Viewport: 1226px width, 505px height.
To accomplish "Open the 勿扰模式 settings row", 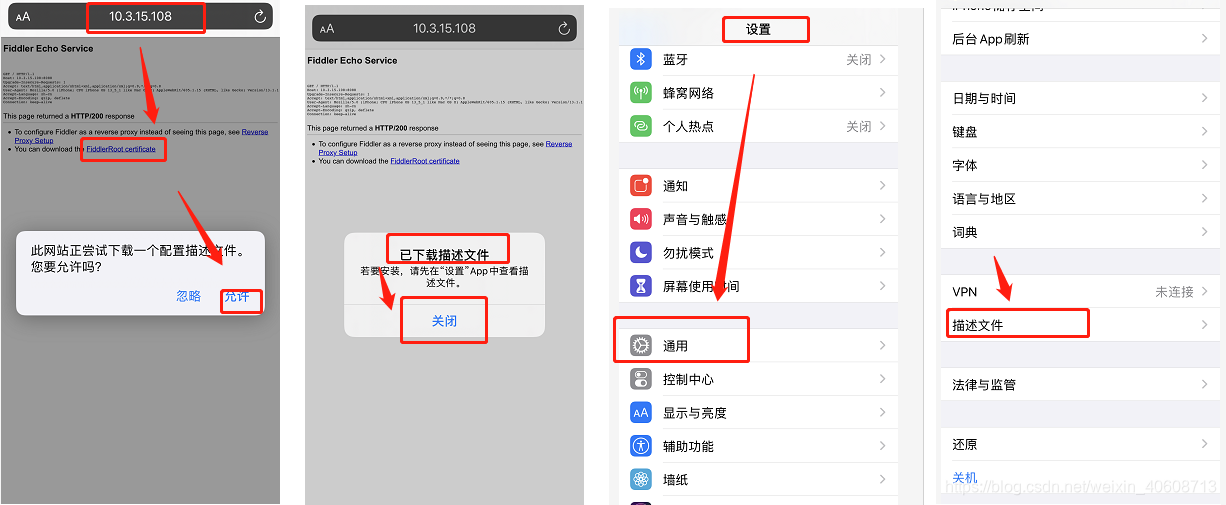I will [x=757, y=253].
